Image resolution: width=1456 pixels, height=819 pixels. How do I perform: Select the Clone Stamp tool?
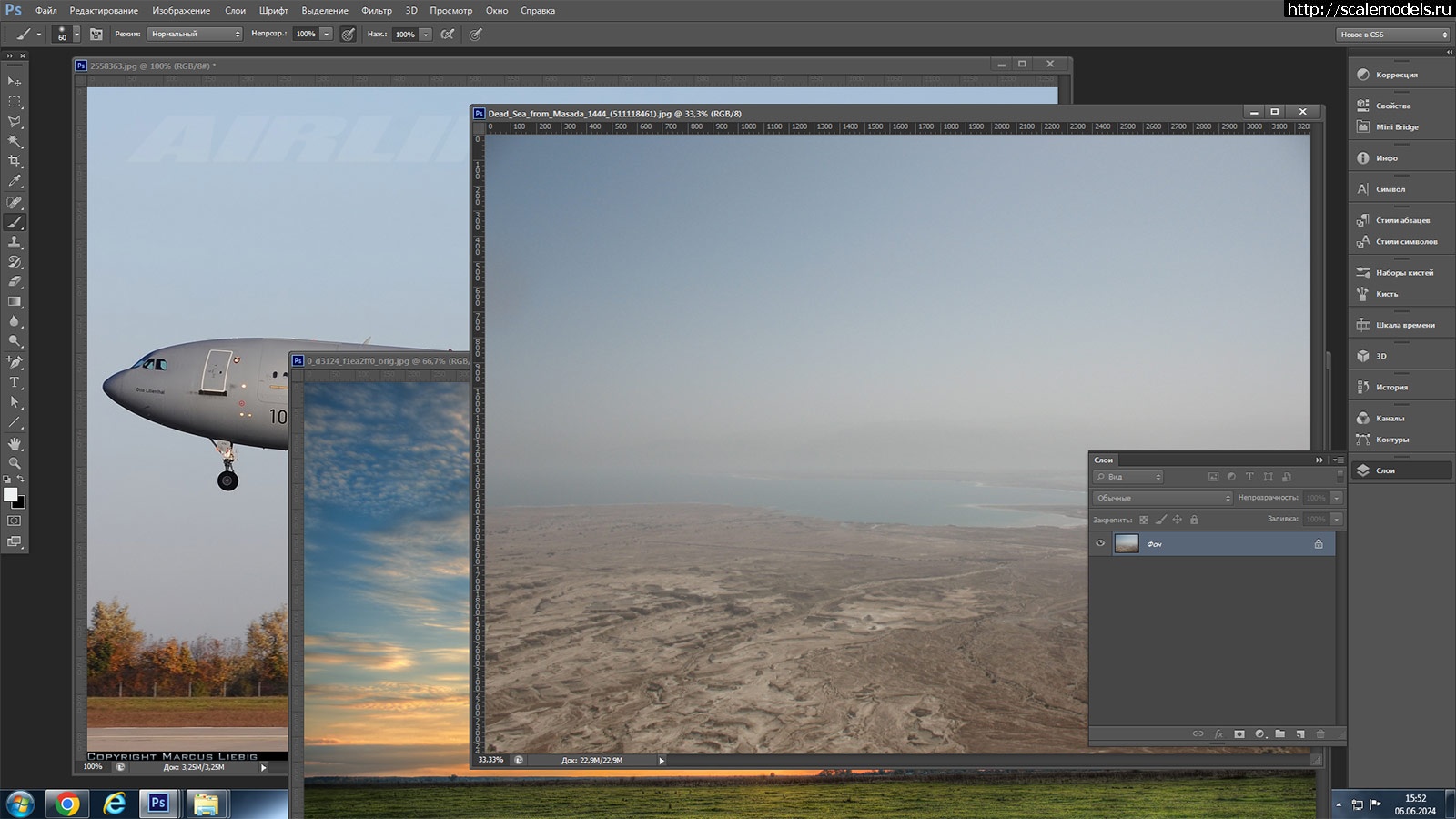click(x=15, y=242)
